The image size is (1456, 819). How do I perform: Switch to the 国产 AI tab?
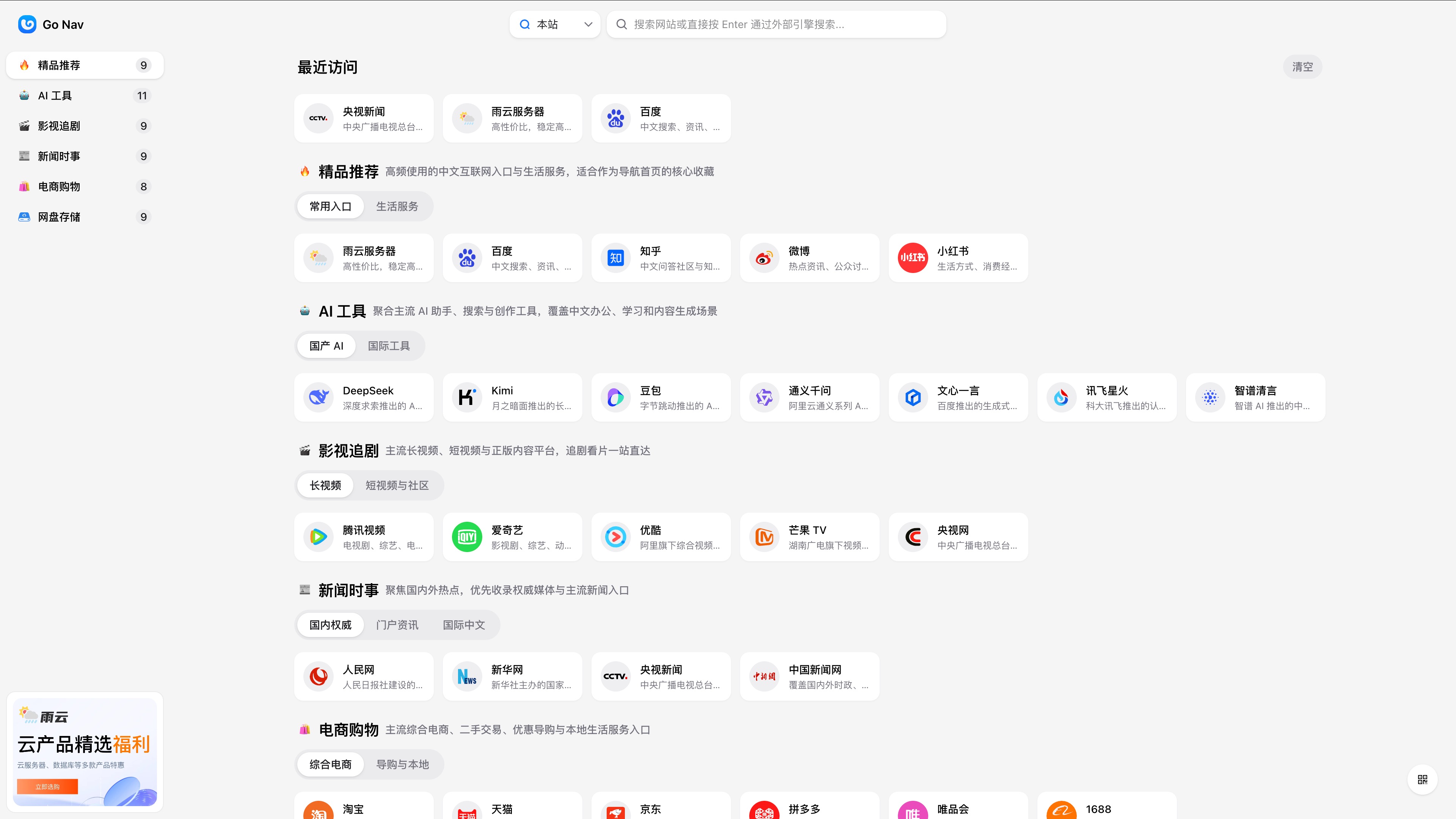click(x=327, y=346)
